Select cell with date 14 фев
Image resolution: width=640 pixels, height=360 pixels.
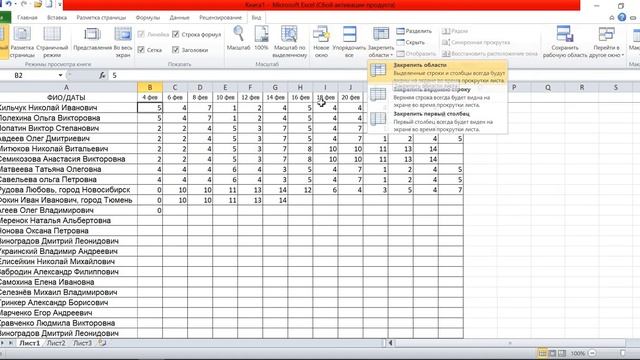(x=275, y=98)
